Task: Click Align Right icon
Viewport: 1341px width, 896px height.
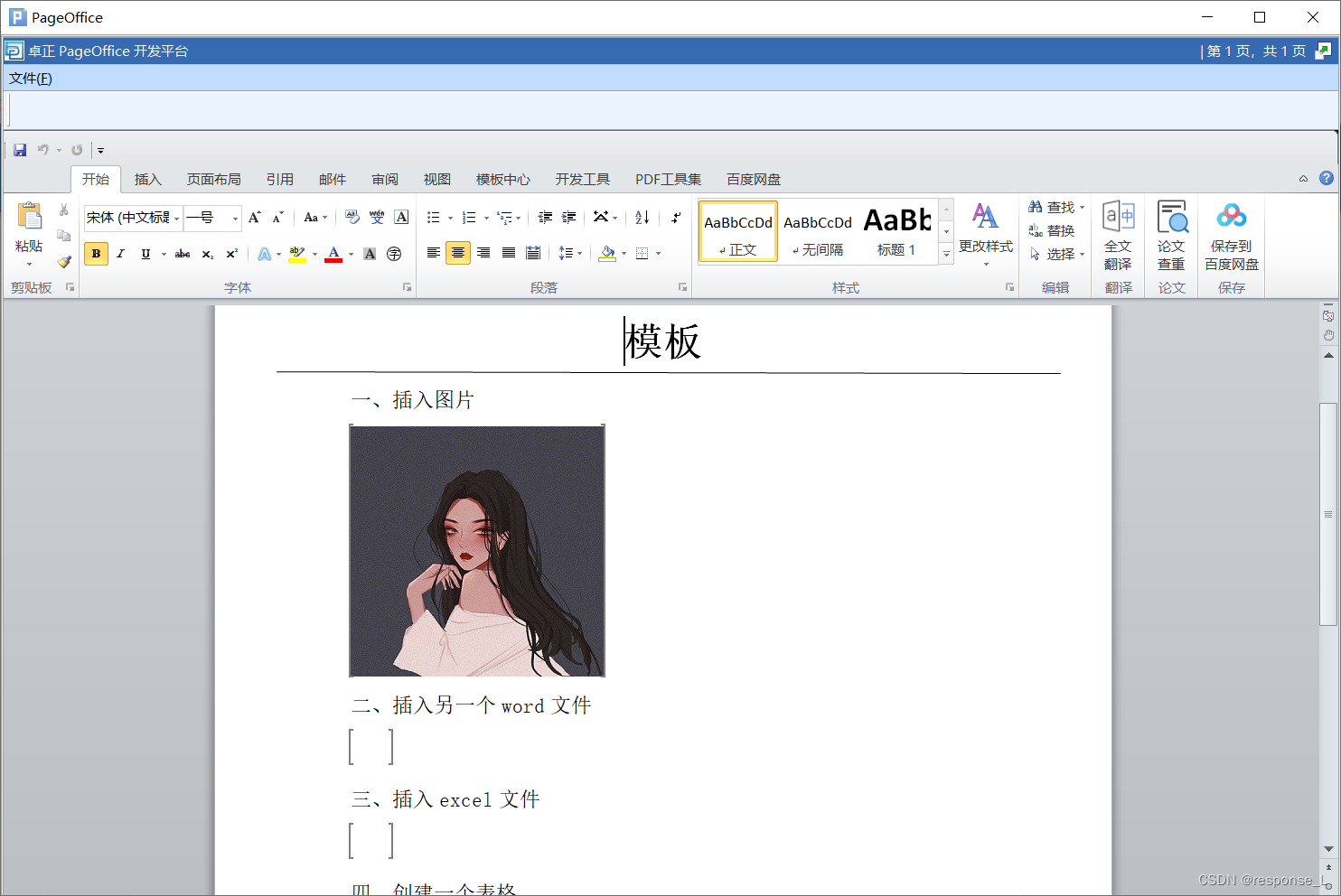Action: pyautogui.click(x=483, y=253)
